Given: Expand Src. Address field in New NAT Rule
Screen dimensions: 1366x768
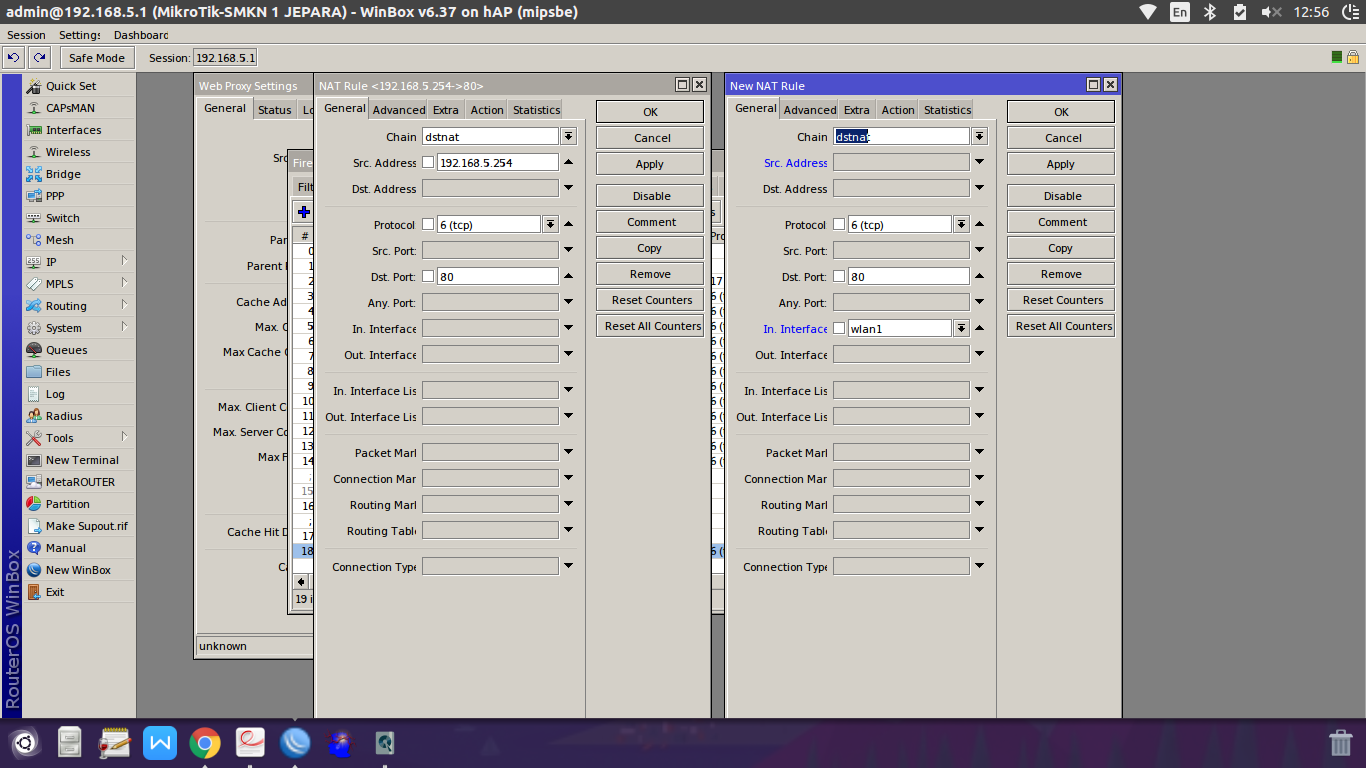Looking at the screenshot, I should tap(979, 162).
